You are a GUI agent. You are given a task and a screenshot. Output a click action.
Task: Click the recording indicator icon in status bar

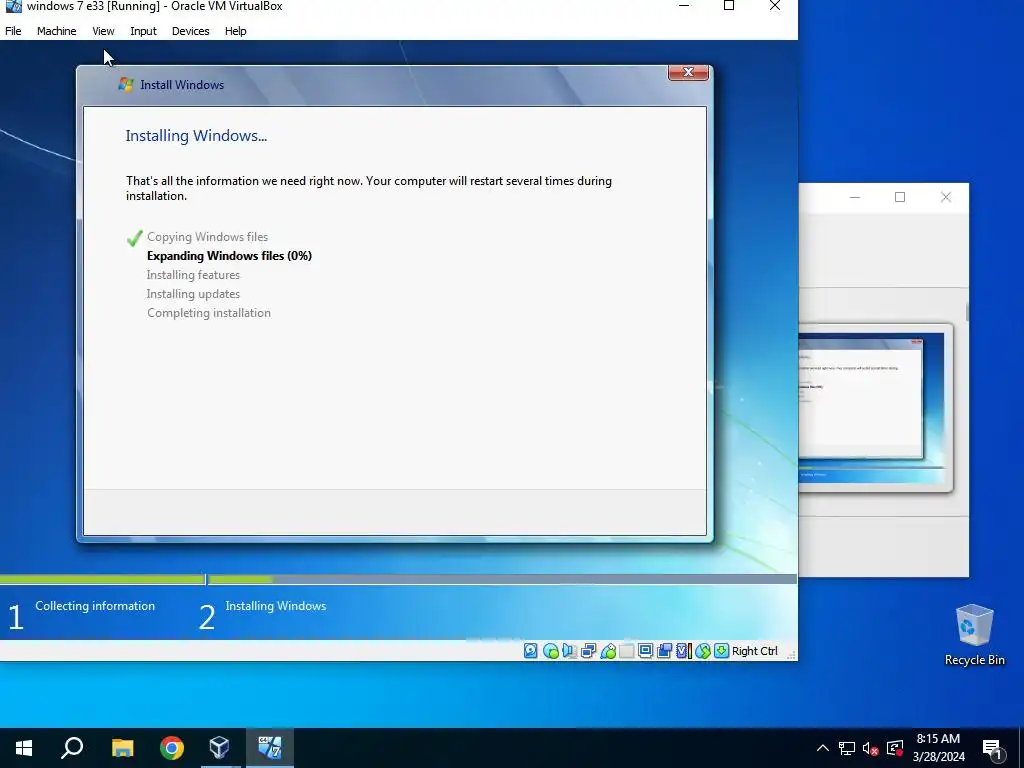(665, 650)
